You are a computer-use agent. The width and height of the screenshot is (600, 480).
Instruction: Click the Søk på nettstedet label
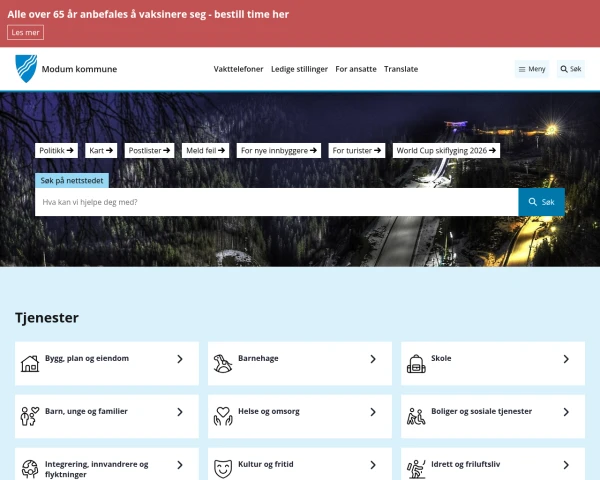click(x=72, y=180)
